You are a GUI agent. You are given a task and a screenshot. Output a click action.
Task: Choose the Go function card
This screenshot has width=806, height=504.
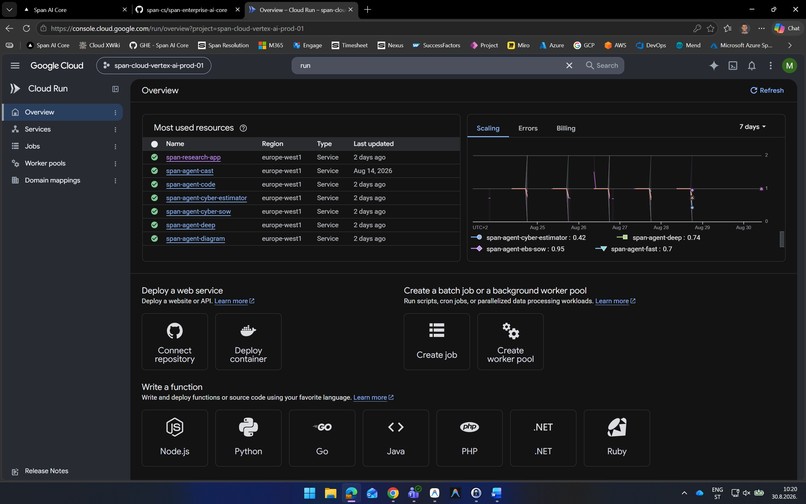tap(322, 438)
